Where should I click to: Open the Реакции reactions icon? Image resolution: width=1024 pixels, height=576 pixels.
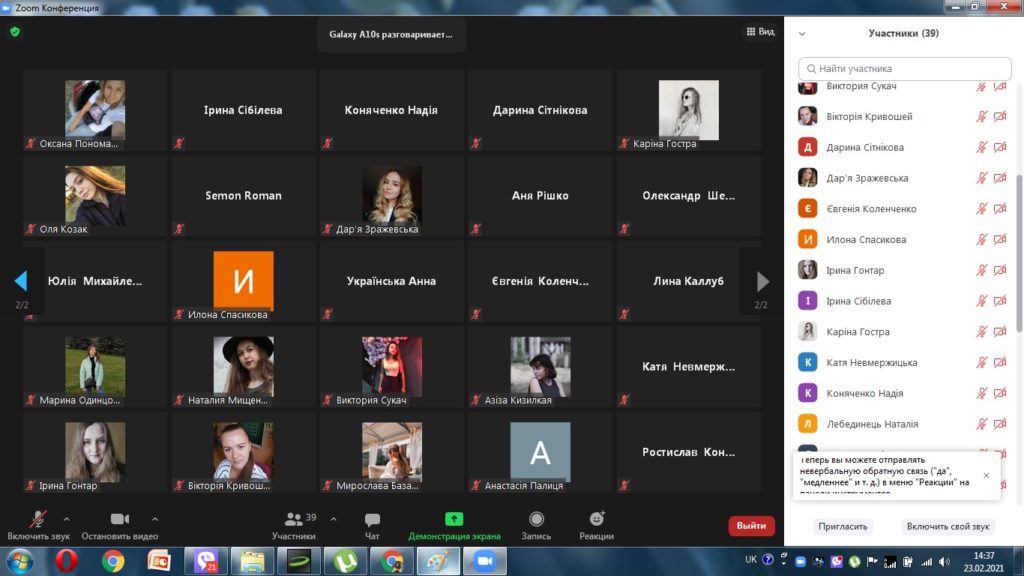597,520
